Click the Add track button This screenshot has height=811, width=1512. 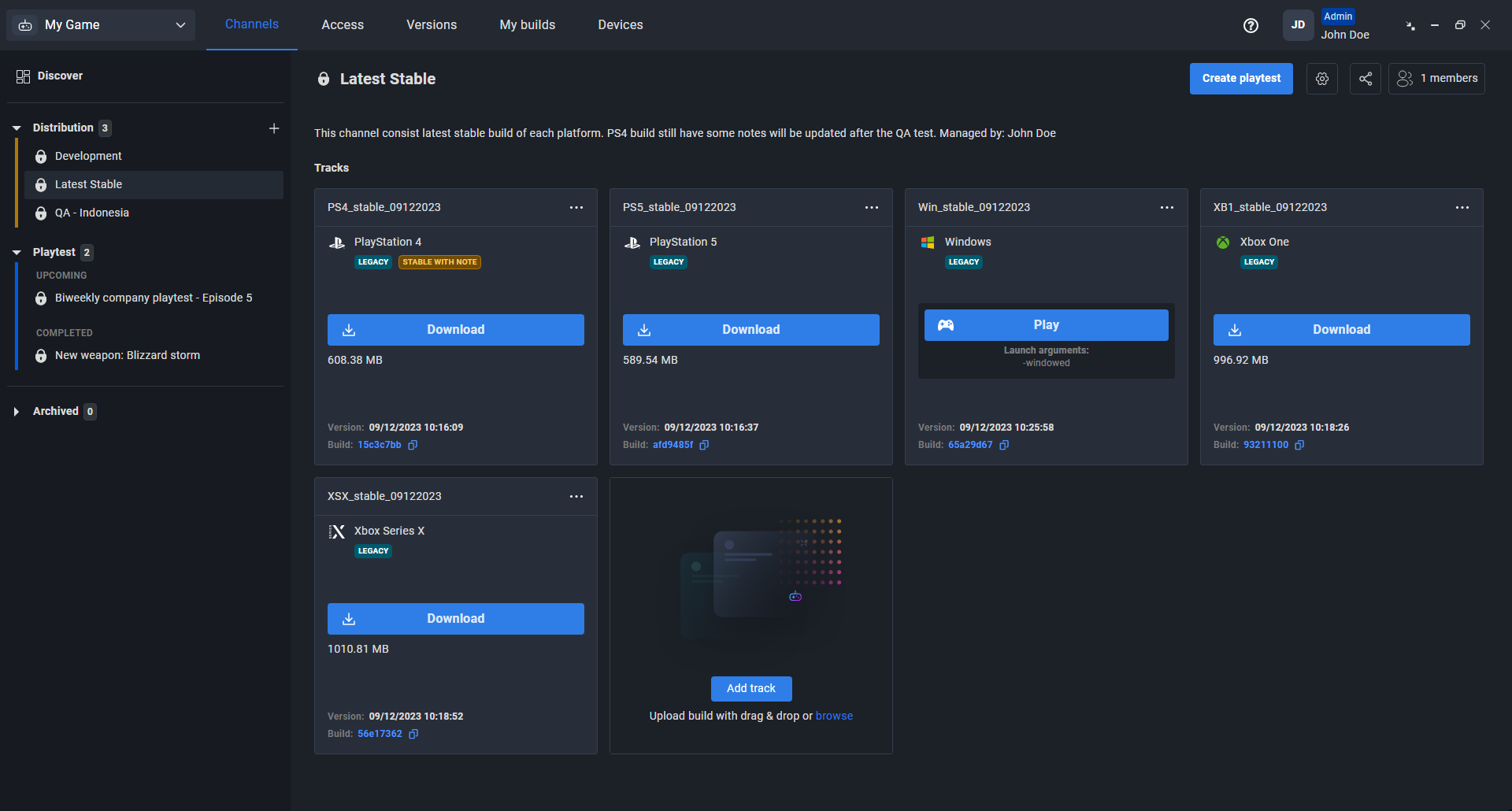[x=751, y=689]
